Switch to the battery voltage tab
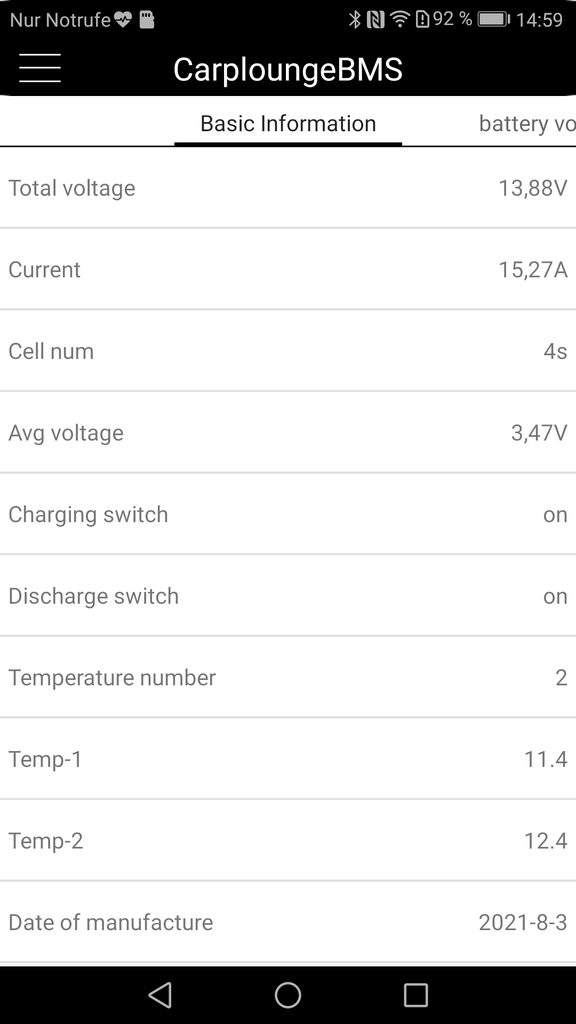Image resolution: width=576 pixels, height=1024 pixels. (527, 123)
